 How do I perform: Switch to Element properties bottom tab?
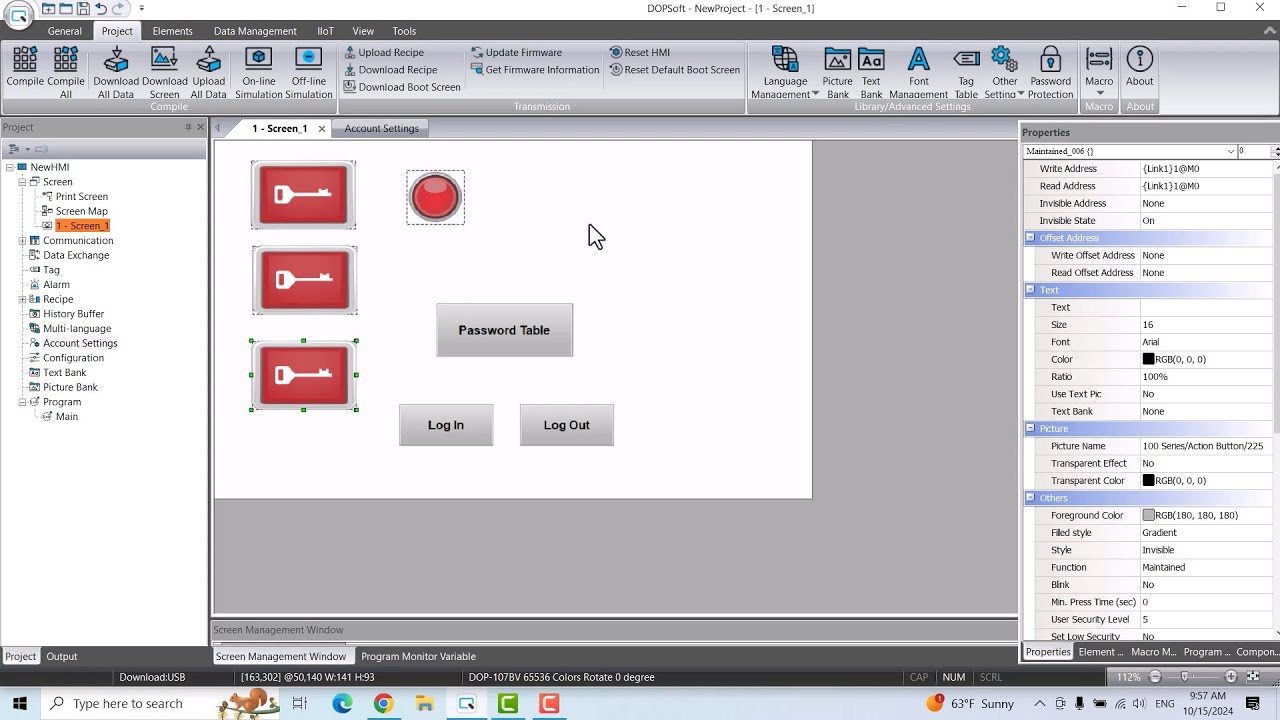coord(1101,652)
